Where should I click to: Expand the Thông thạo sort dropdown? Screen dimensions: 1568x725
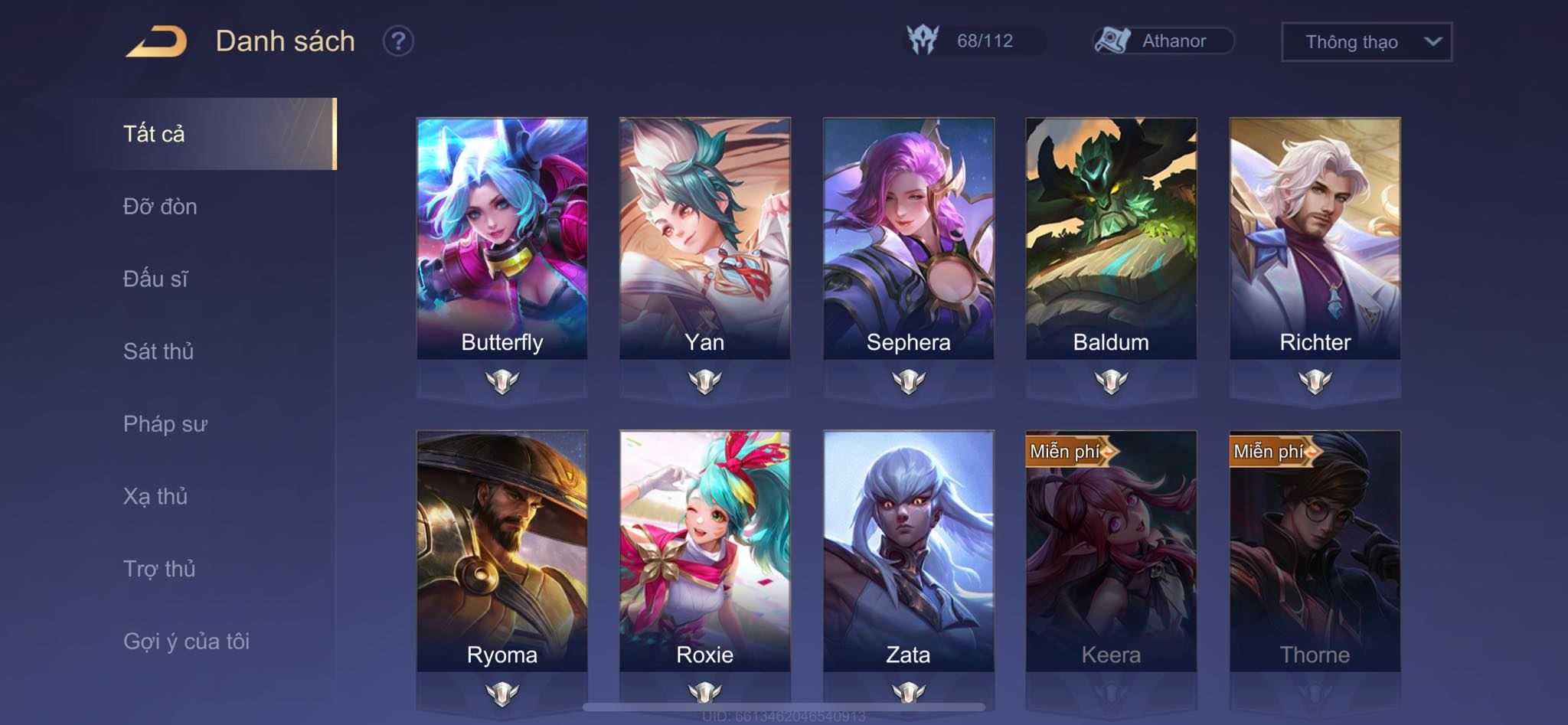click(x=1367, y=42)
